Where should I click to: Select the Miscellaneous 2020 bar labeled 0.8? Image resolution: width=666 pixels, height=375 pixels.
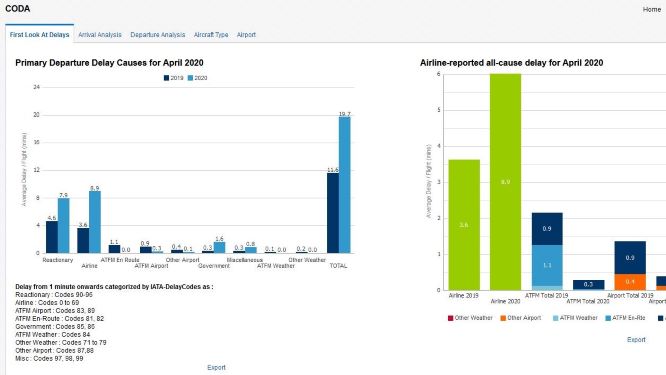[x=251, y=250]
